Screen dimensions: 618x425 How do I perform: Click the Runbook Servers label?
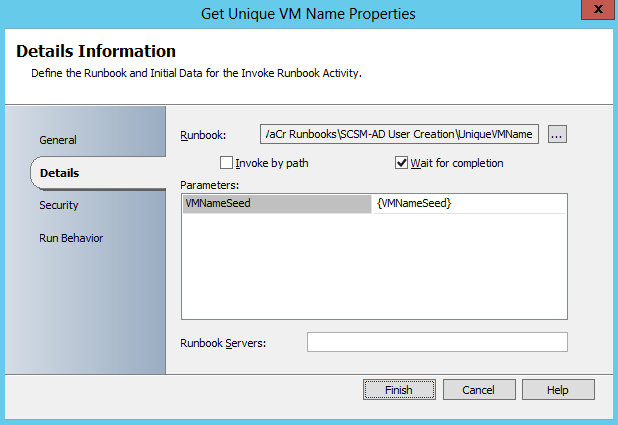pyautogui.click(x=229, y=344)
